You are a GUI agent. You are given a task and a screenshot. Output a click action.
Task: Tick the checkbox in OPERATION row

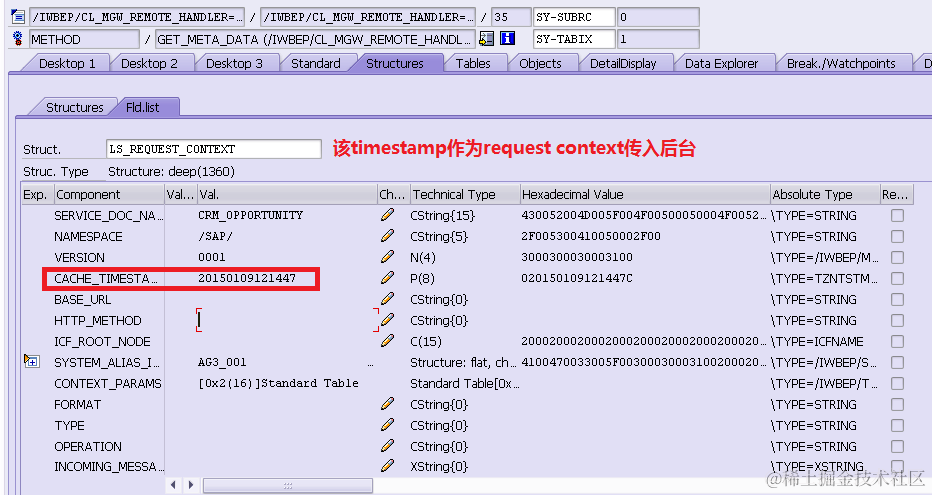(x=897, y=446)
